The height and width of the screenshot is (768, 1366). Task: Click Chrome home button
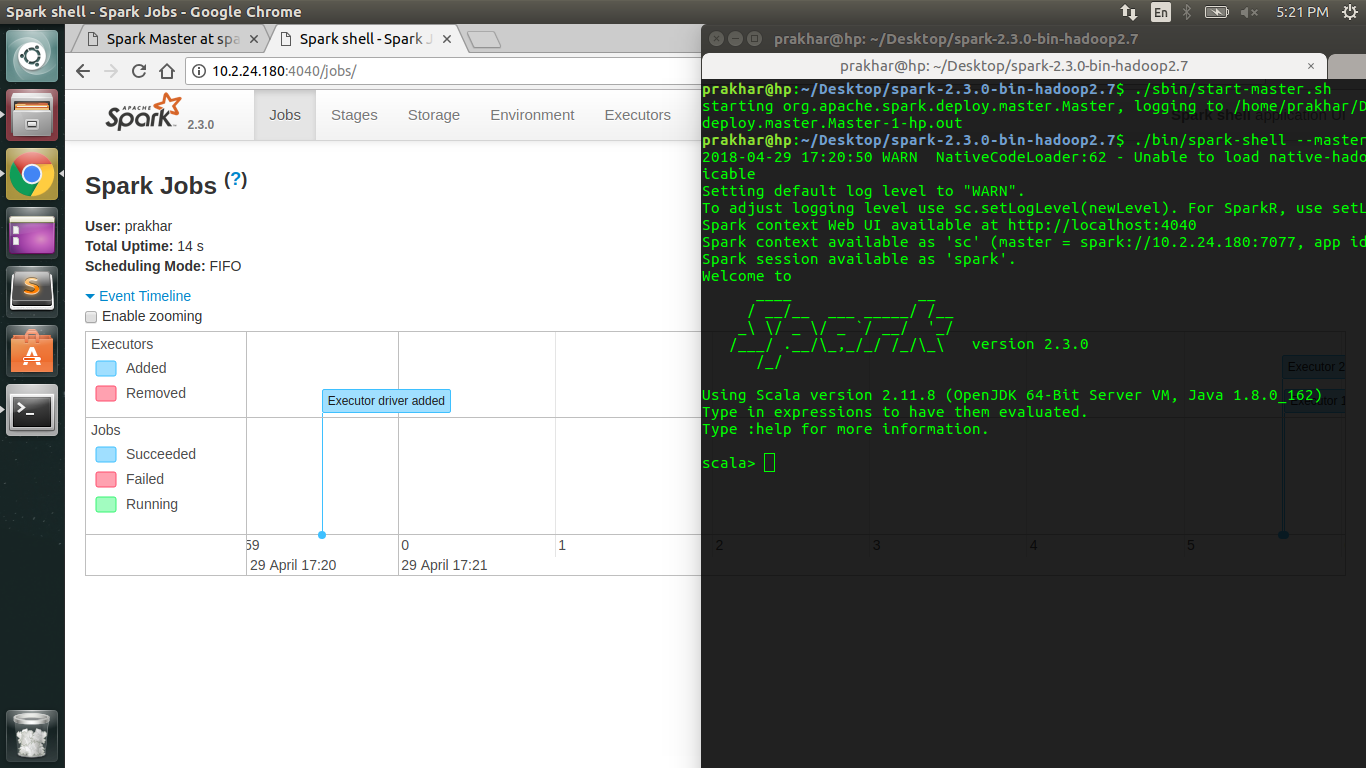[166, 71]
